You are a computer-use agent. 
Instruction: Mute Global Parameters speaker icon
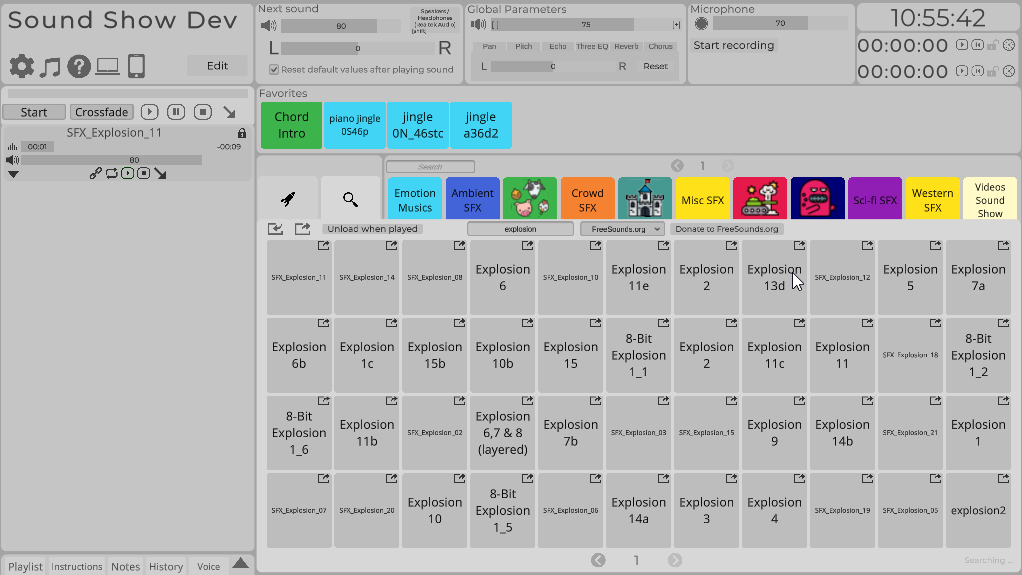point(478,25)
